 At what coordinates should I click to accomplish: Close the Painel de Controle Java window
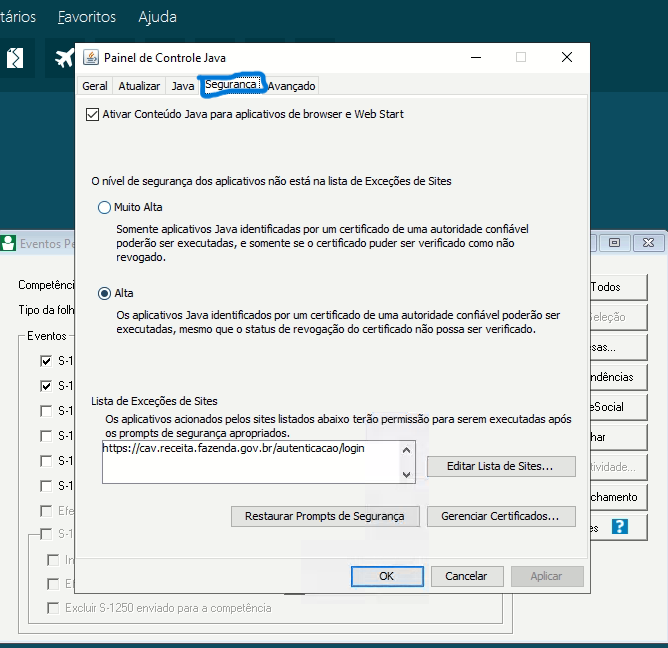(x=567, y=57)
